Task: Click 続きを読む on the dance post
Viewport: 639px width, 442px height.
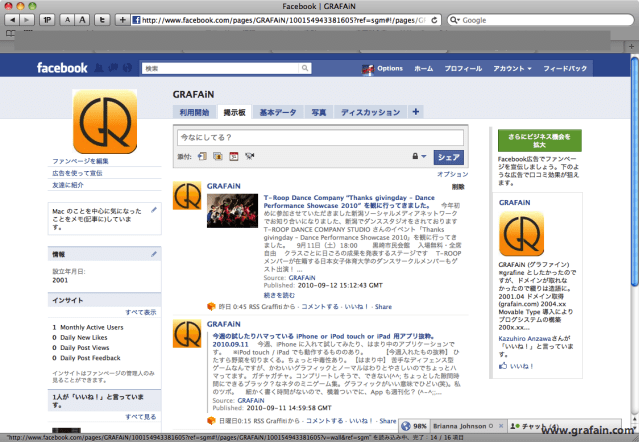Action: click(x=279, y=295)
